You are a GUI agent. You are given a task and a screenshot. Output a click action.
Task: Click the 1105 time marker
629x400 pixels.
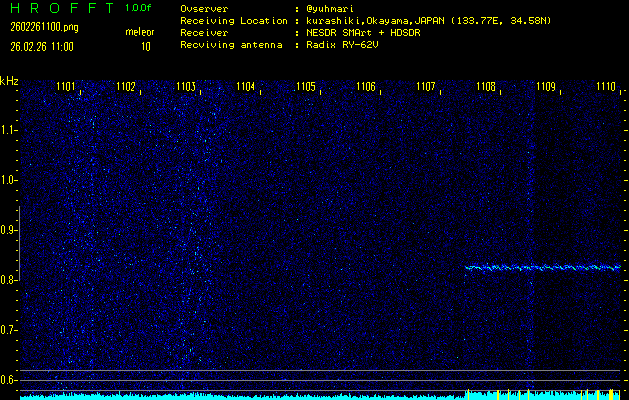(306, 87)
